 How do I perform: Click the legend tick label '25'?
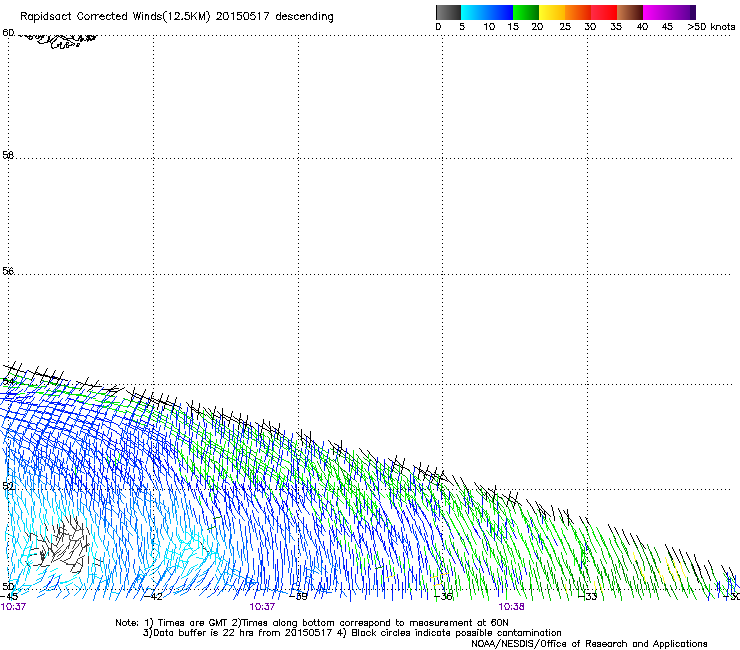point(565,27)
